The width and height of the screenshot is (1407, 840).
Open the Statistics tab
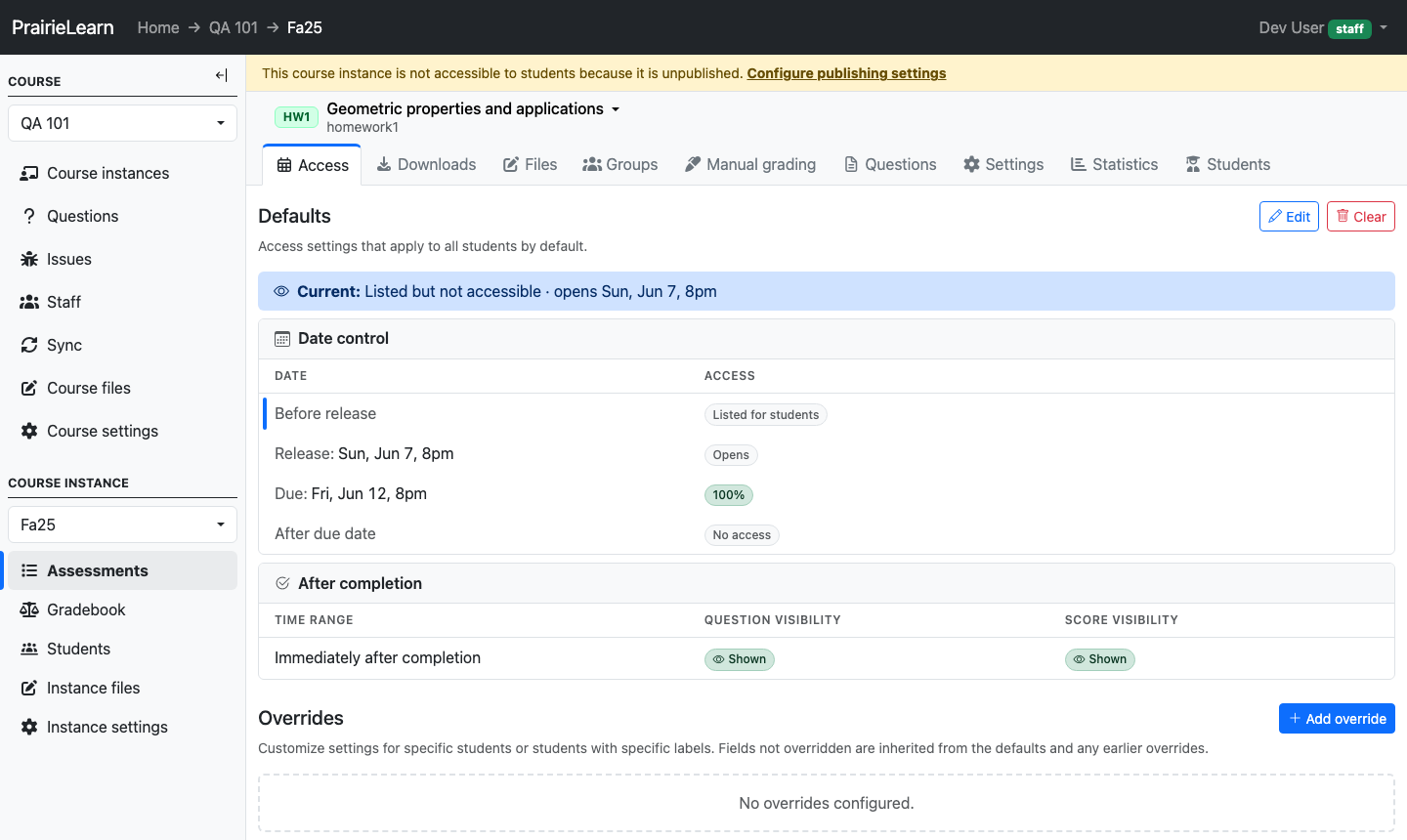coord(1114,164)
